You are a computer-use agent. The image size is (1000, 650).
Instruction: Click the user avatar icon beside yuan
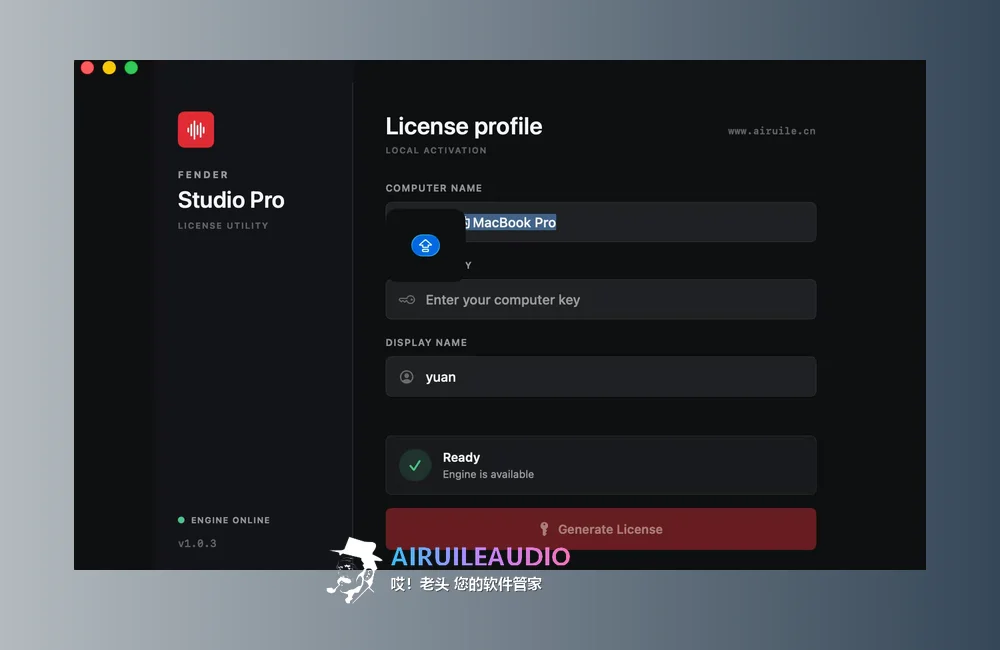(406, 377)
